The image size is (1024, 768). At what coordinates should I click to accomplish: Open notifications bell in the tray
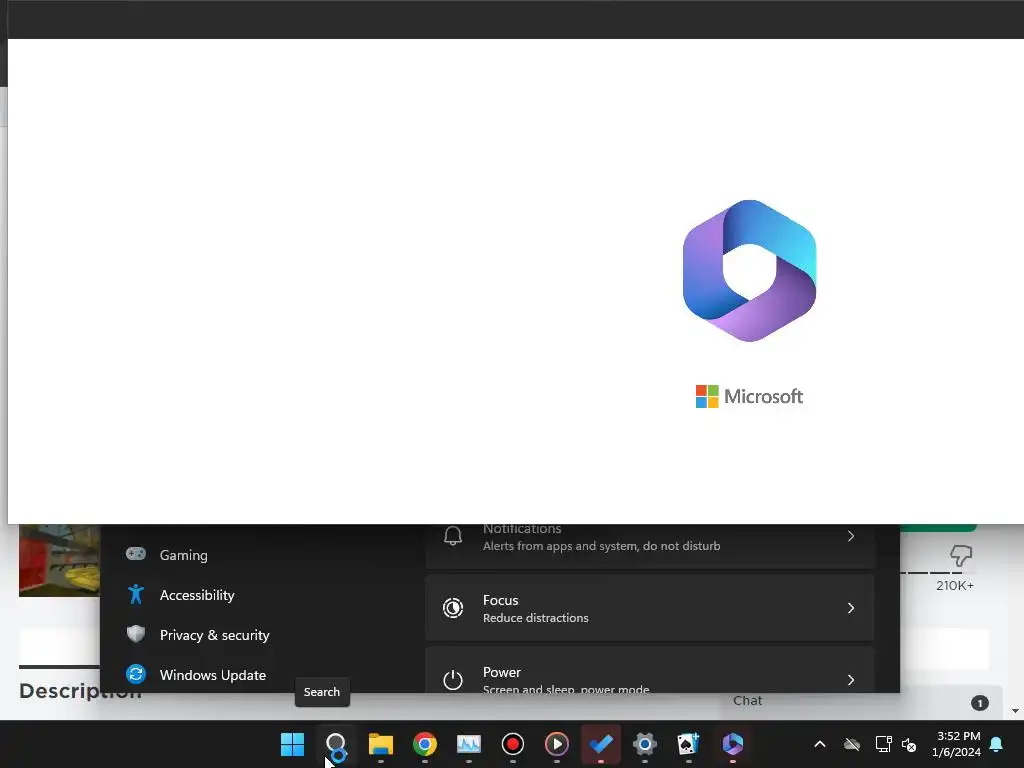997,744
